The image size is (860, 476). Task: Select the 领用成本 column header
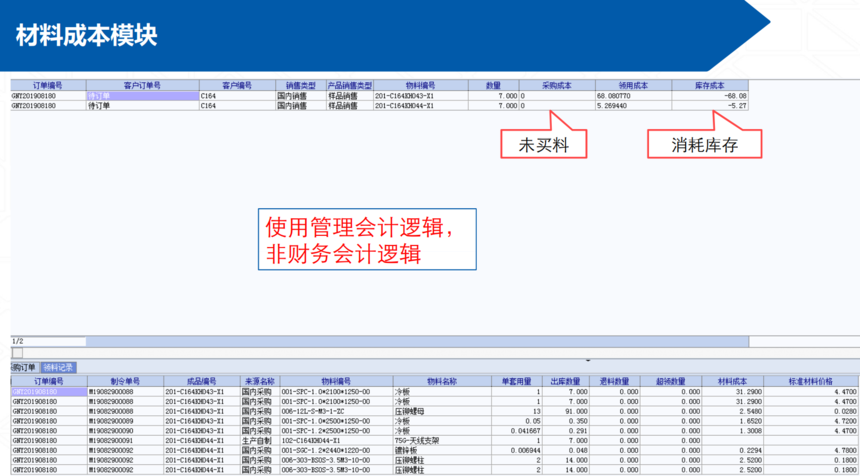click(633, 86)
